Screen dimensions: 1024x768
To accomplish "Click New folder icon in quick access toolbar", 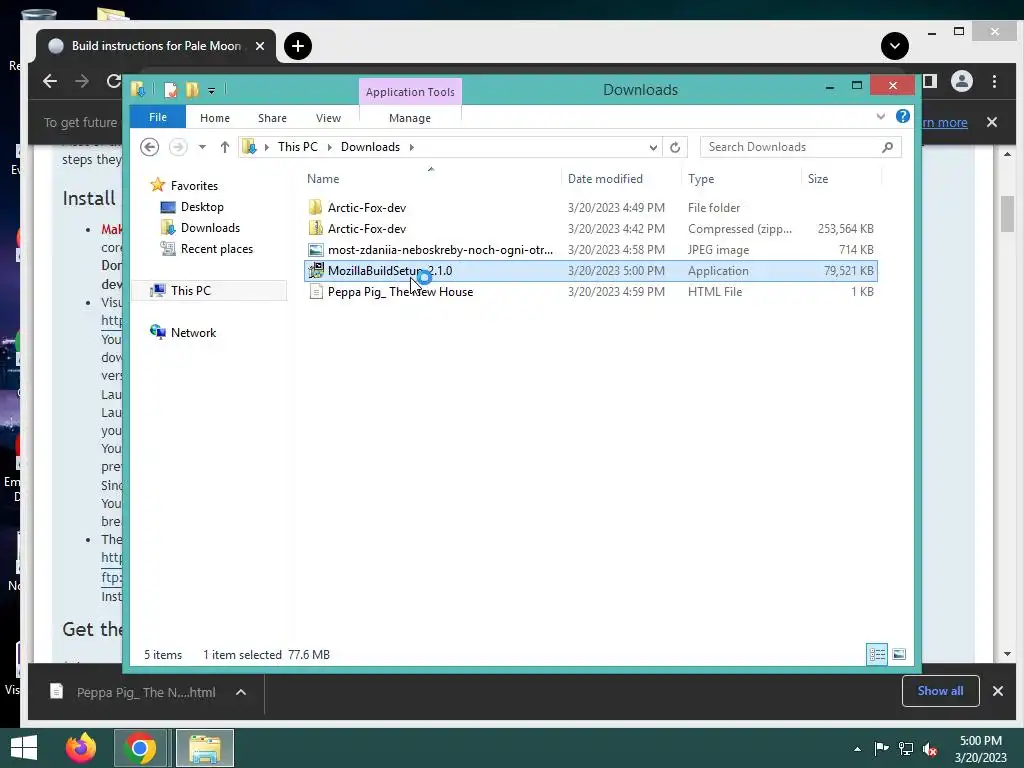I will click(192, 89).
